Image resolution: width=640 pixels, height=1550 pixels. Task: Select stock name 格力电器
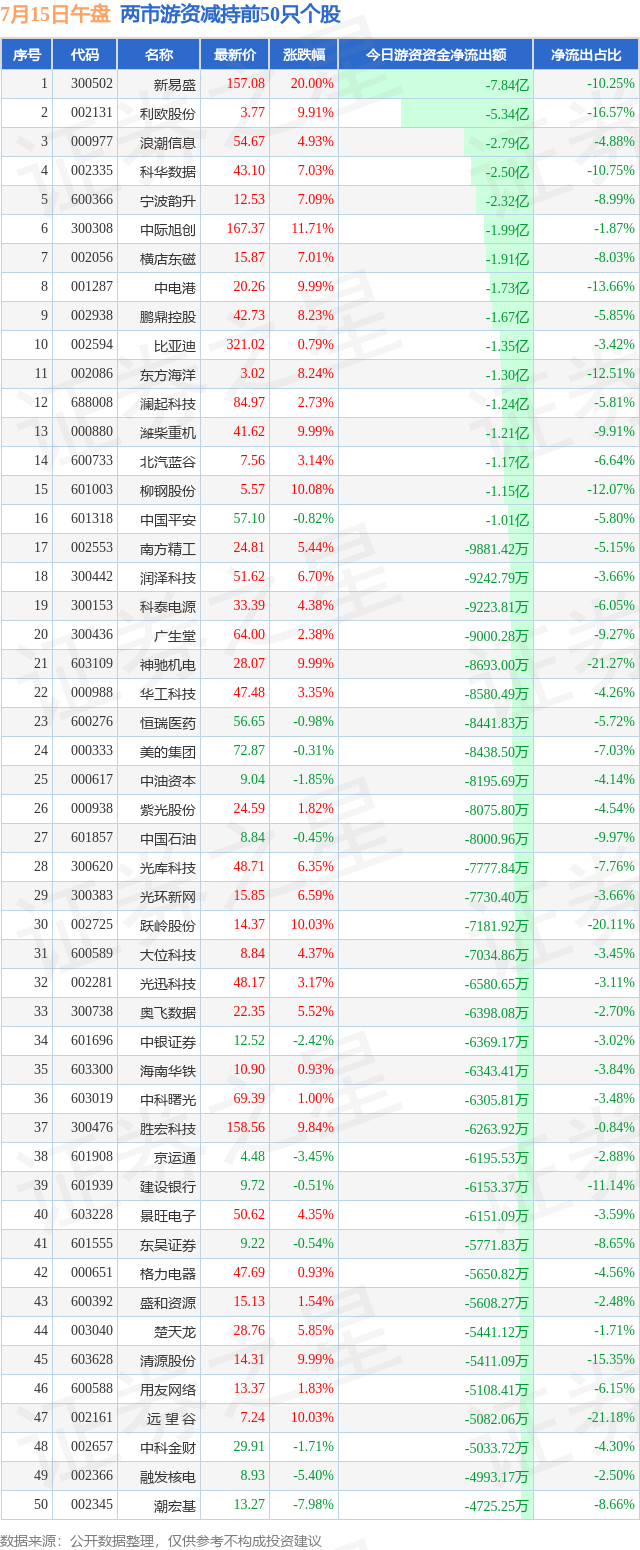(168, 1273)
